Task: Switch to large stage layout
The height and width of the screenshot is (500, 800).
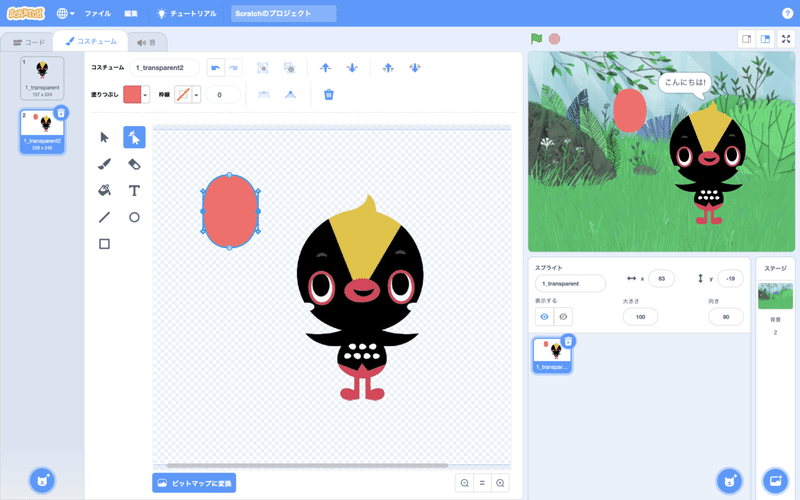Action: (765, 39)
